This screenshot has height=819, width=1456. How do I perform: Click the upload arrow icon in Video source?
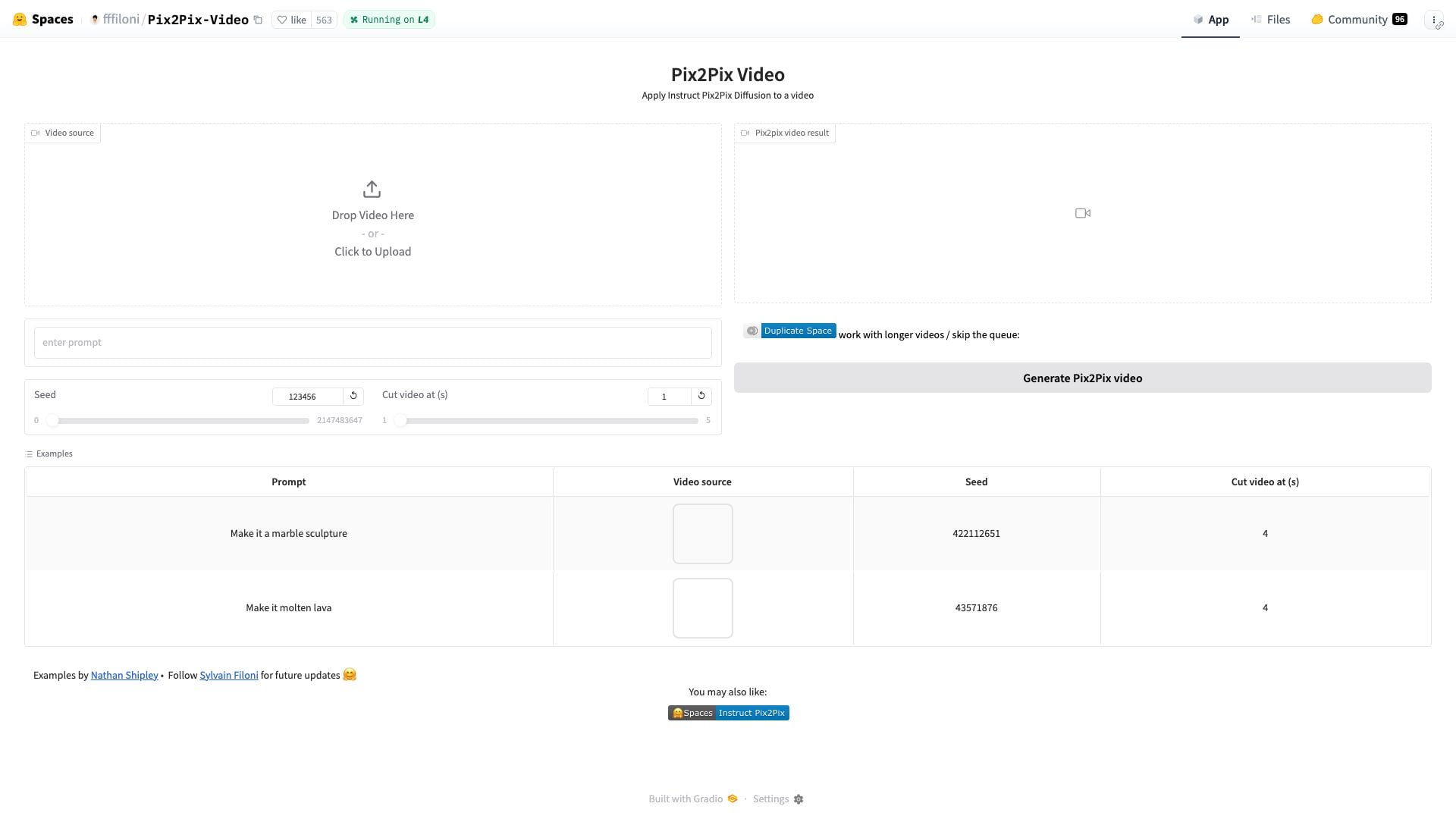(372, 189)
